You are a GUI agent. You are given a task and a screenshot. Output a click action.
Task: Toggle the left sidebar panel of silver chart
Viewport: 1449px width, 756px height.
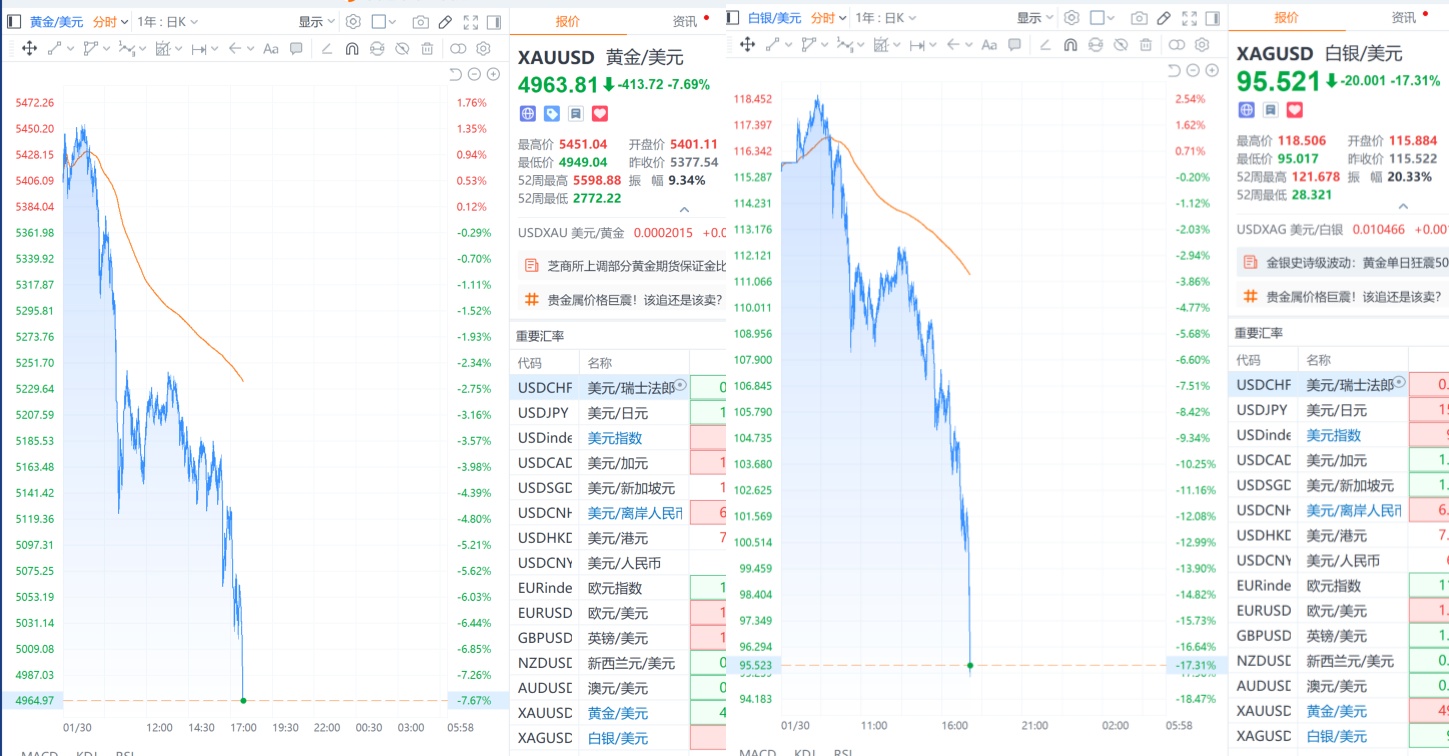pyautogui.click(x=733, y=18)
